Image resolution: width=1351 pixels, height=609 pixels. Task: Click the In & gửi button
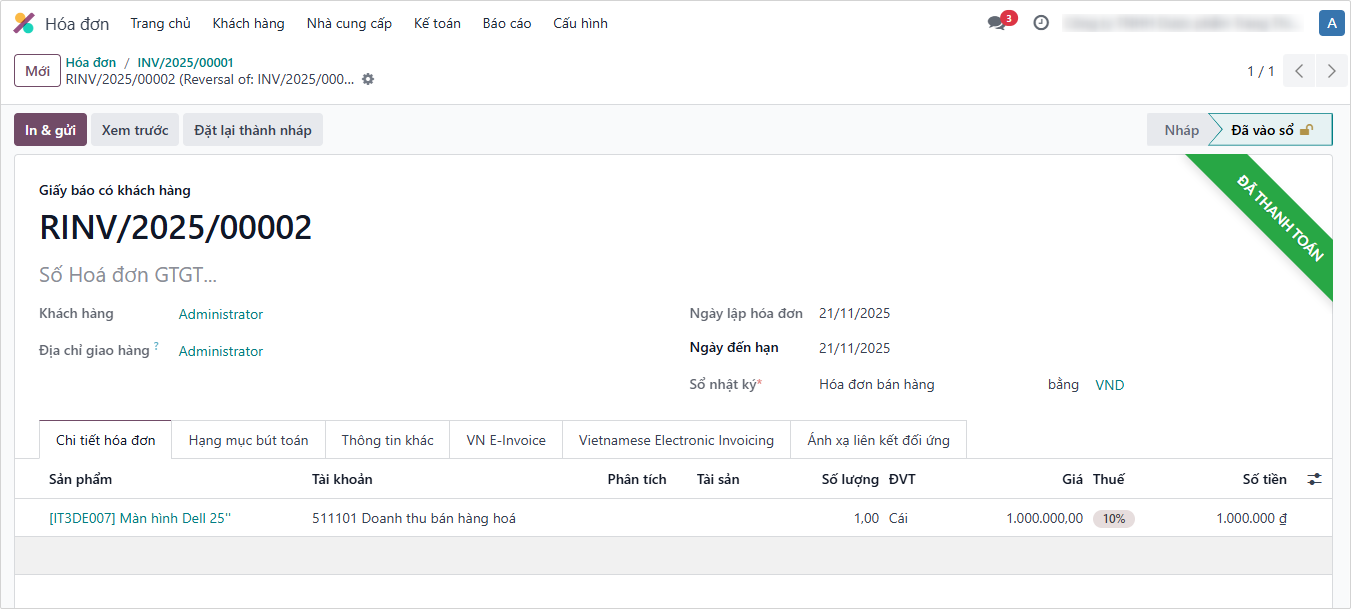click(50, 130)
